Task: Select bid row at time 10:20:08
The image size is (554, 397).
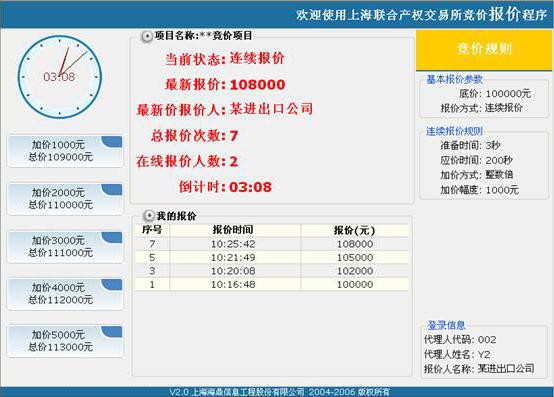Action: tap(272, 271)
